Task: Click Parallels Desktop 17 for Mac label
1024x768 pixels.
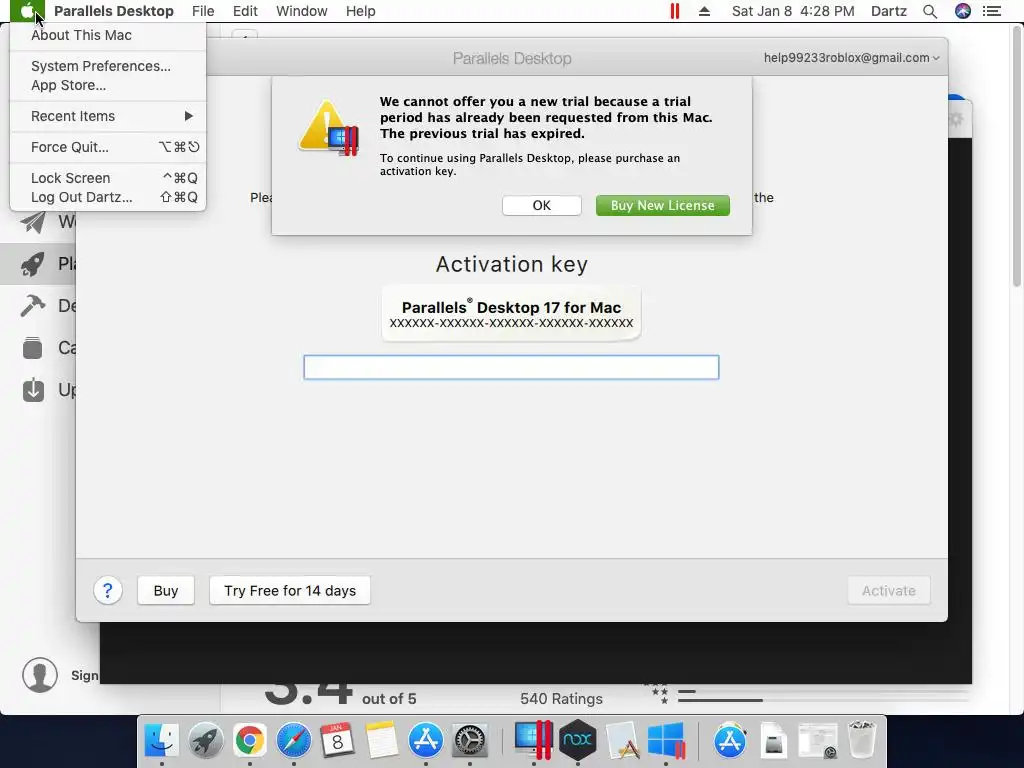Action: click(x=511, y=307)
